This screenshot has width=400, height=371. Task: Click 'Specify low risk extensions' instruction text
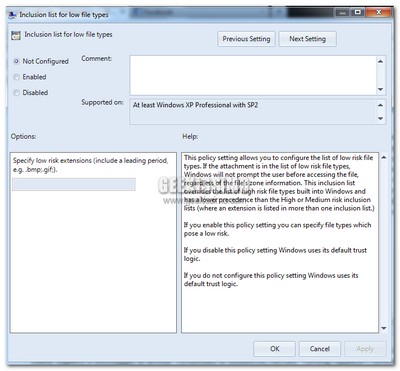tap(90, 165)
